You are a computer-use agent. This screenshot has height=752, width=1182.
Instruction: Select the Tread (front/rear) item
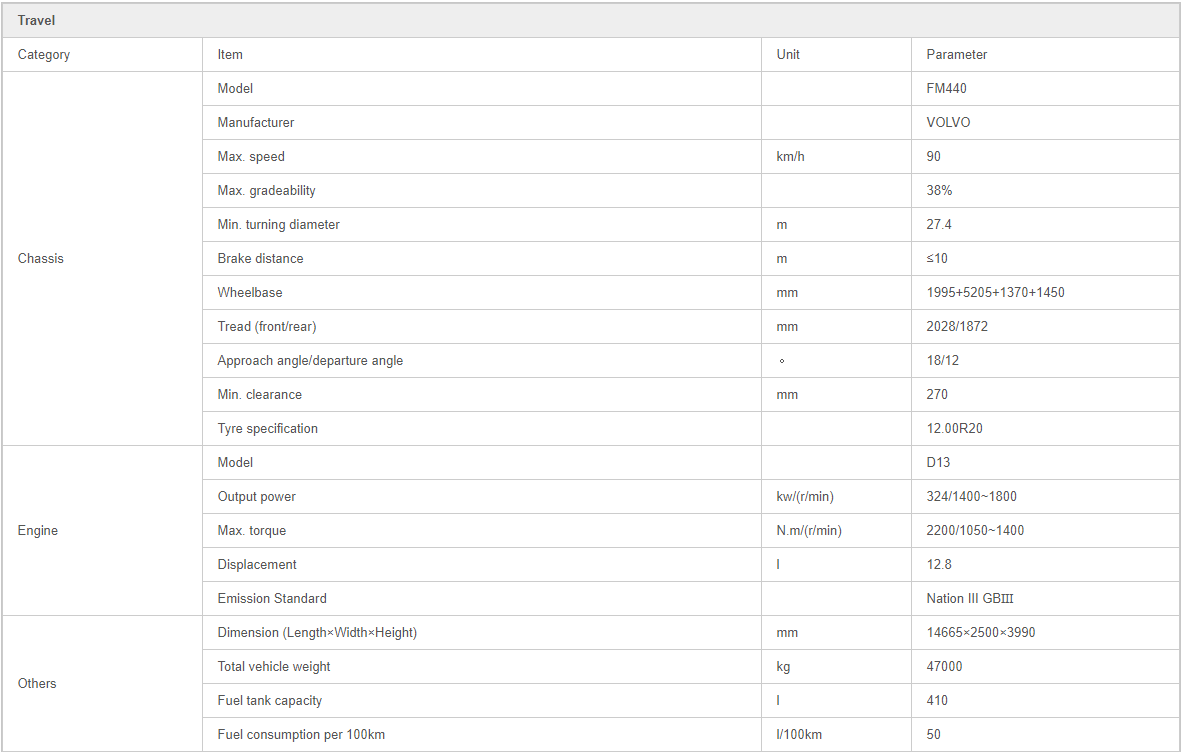click(267, 326)
